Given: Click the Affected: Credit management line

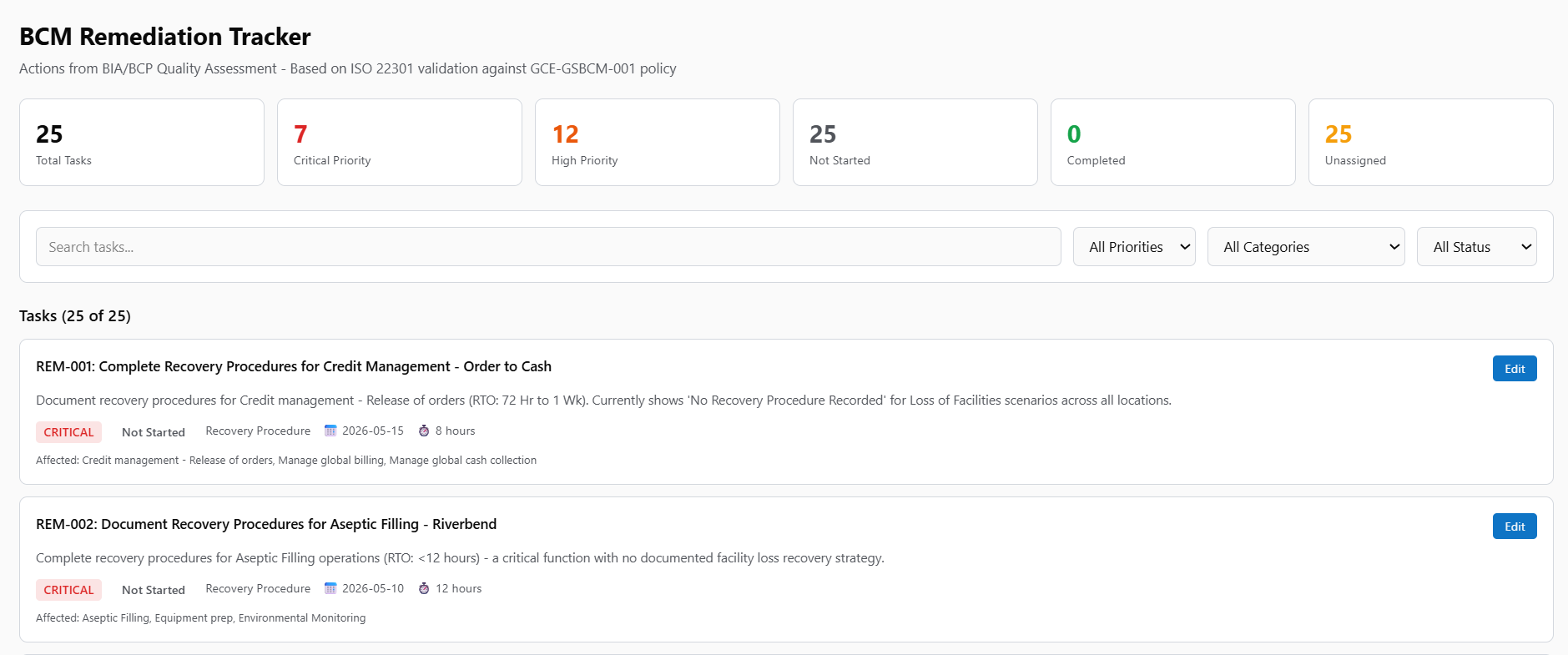Looking at the screenshot, I should (286, 460).
